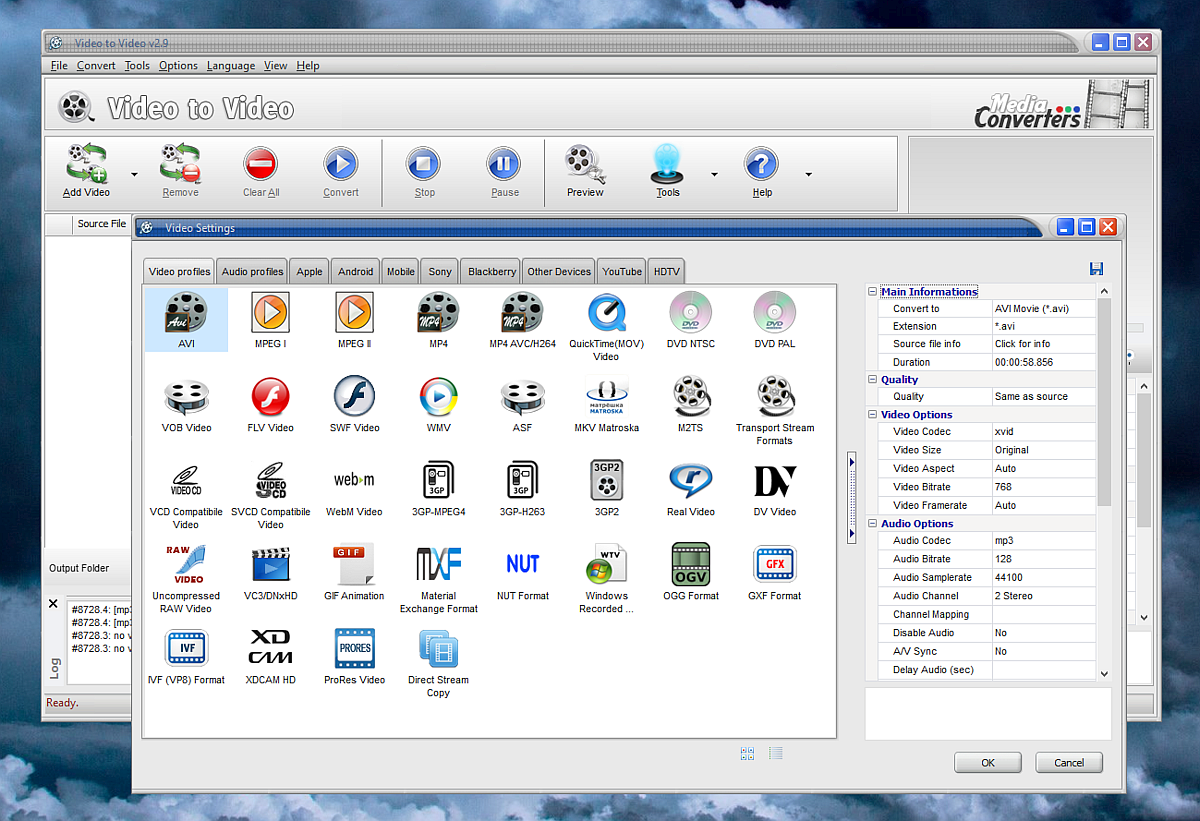The height and width of the screenshot is (821, 1200).
Task: Click down arrow of settings scrollbar
Action: coord(1104,674)
